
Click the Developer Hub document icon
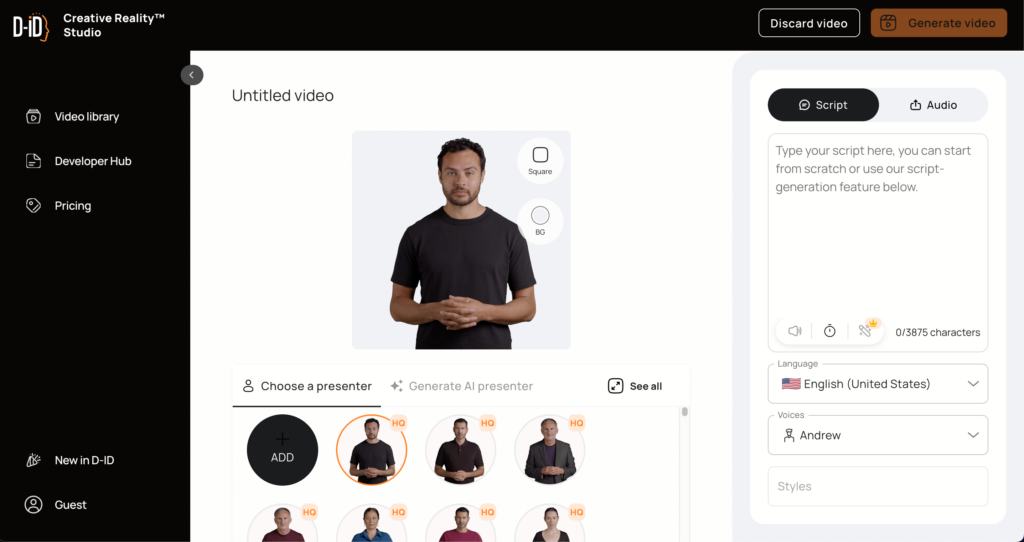(x=33, y=161)
